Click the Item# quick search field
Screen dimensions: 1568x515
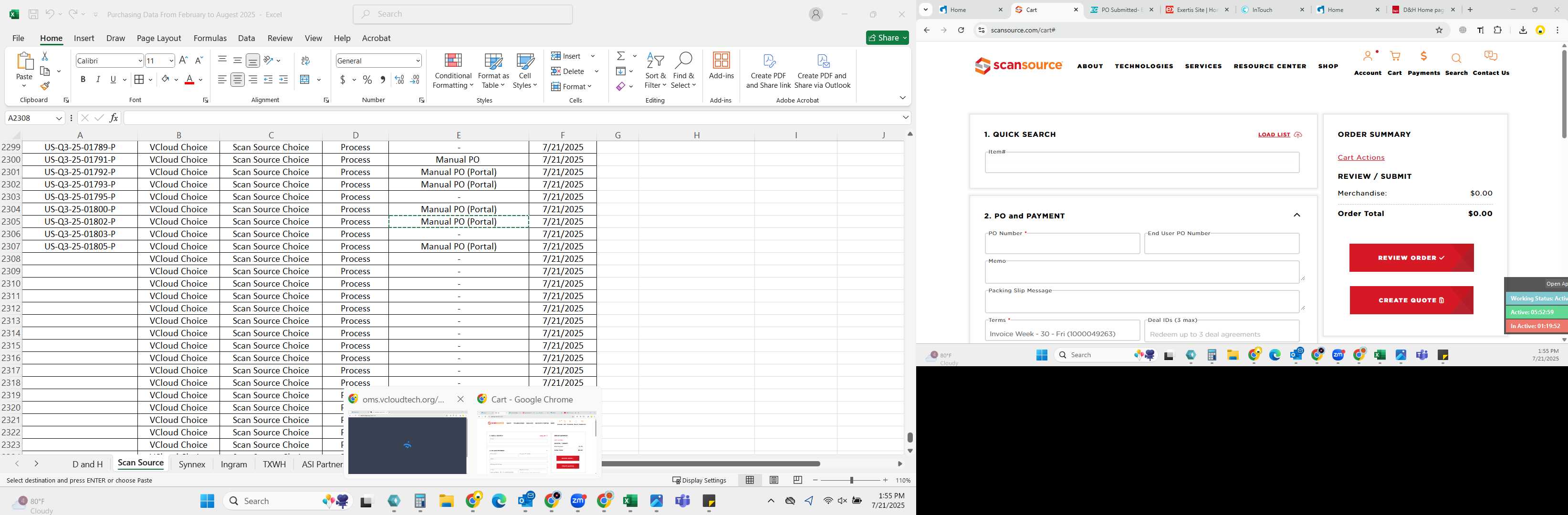(1142, 162)
